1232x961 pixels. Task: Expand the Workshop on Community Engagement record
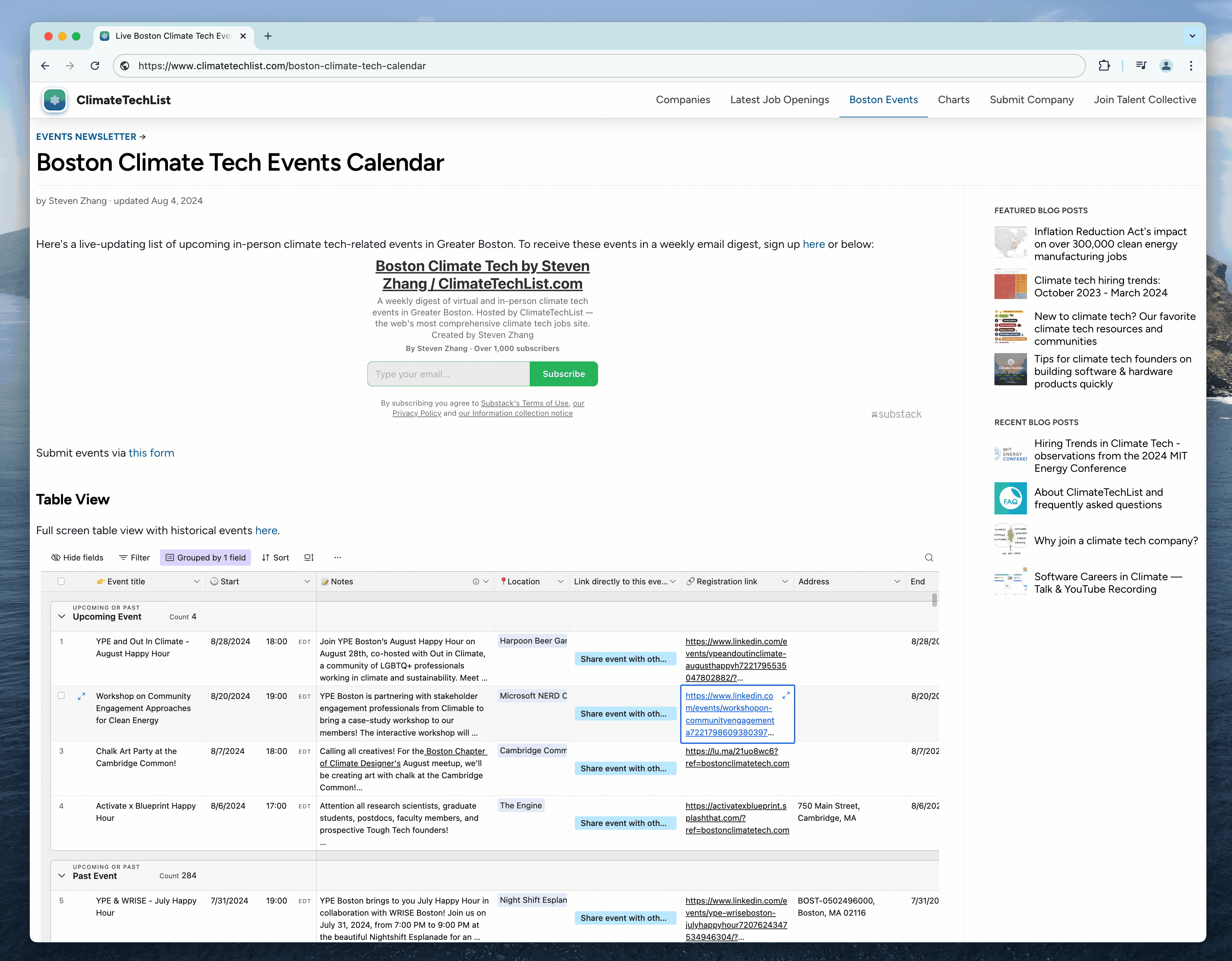coord(81,697)
